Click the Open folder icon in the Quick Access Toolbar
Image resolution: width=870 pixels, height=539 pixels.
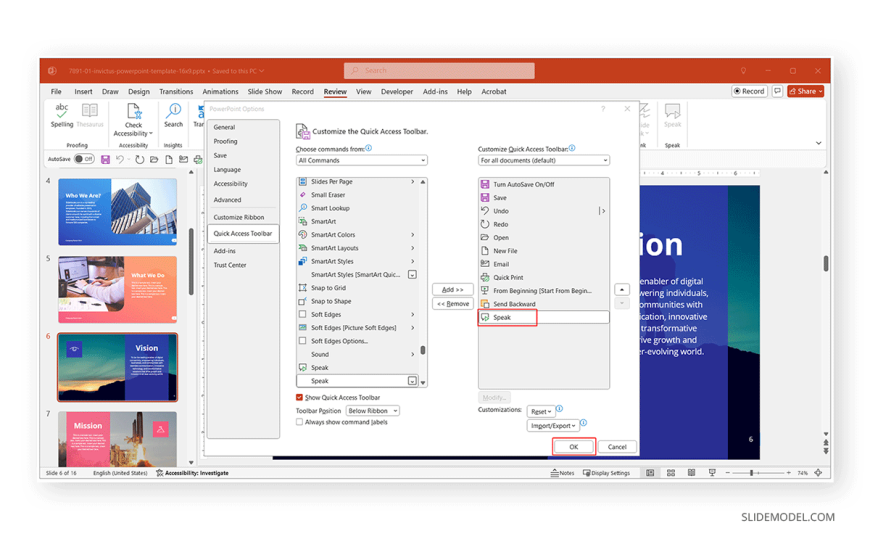click(x=154, y=159)
